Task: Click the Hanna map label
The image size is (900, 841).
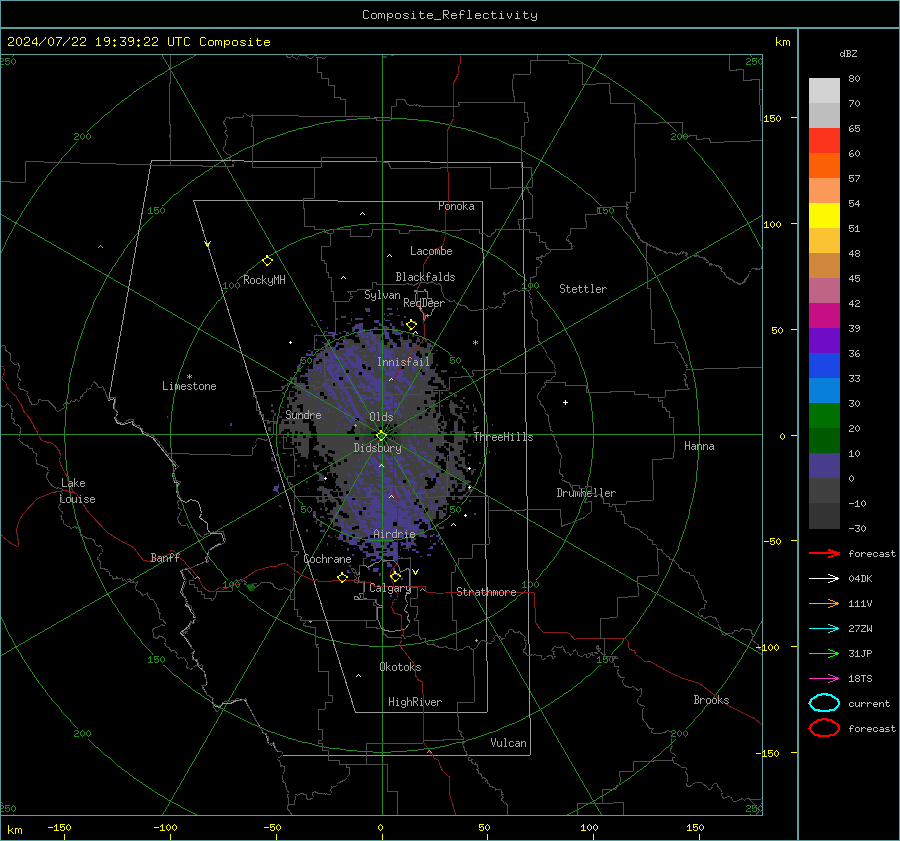Action: click(699, 446)
